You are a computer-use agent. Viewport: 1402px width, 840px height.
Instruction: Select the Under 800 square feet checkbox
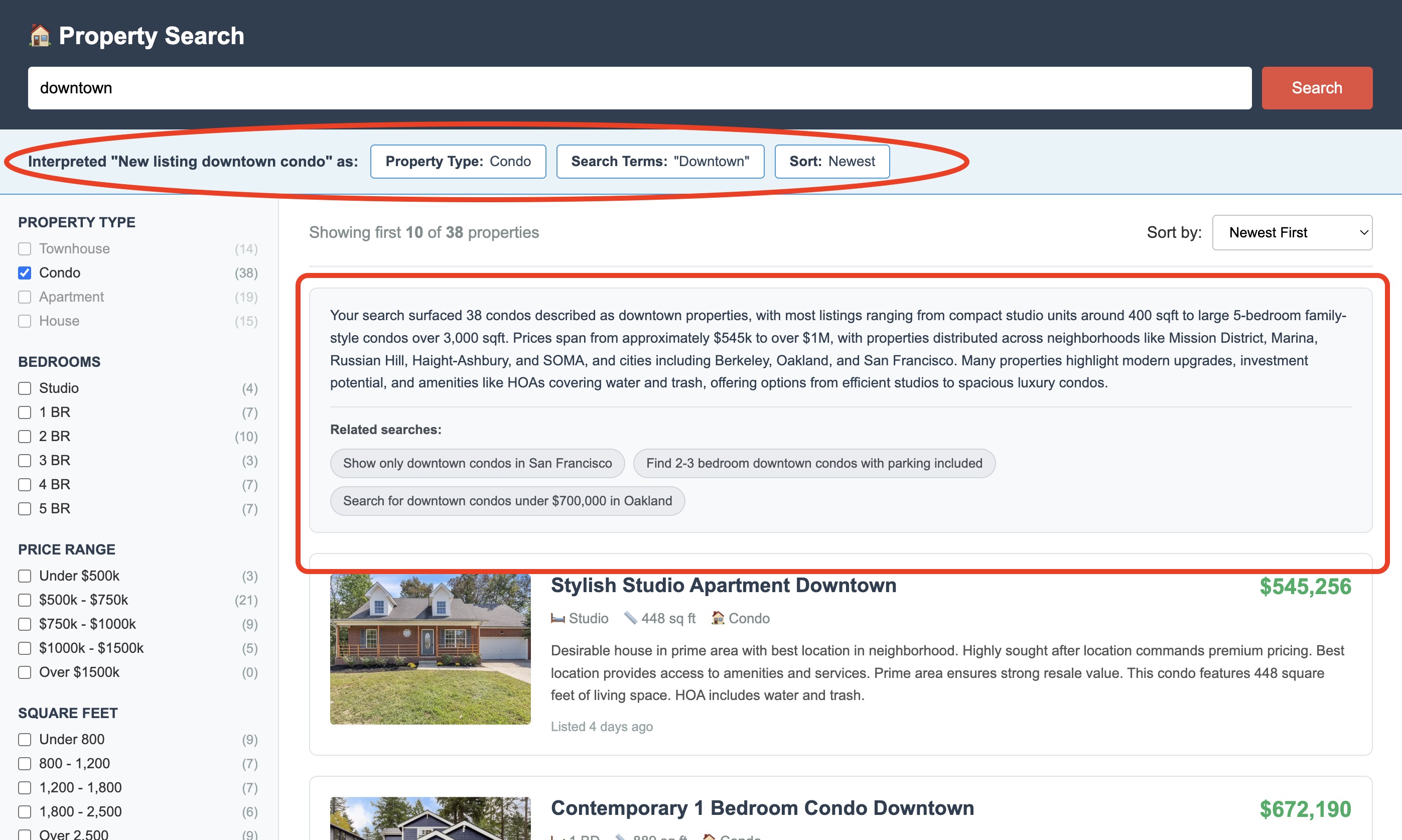pyautogui.click(x=25, y=739)
